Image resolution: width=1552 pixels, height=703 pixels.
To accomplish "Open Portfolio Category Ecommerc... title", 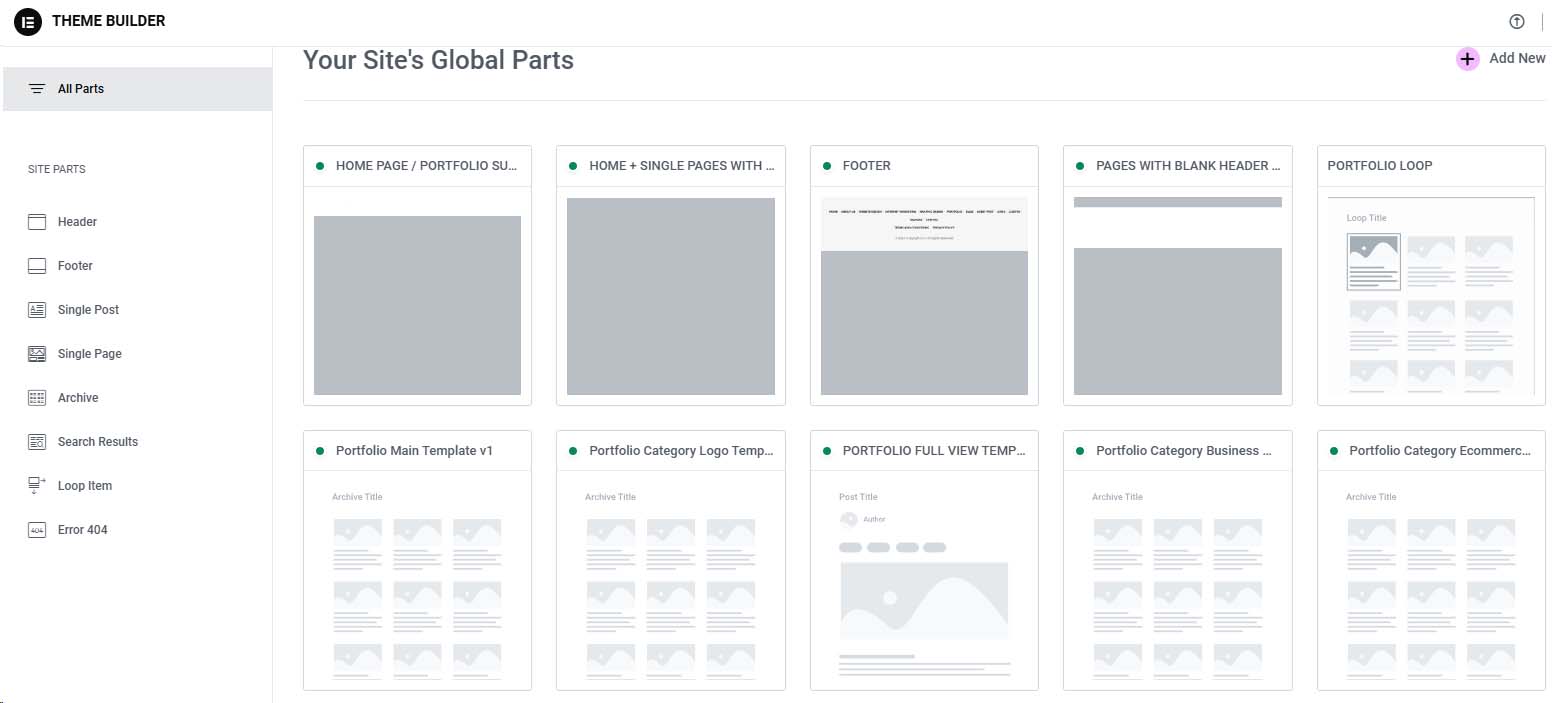I will point(1440,451).
